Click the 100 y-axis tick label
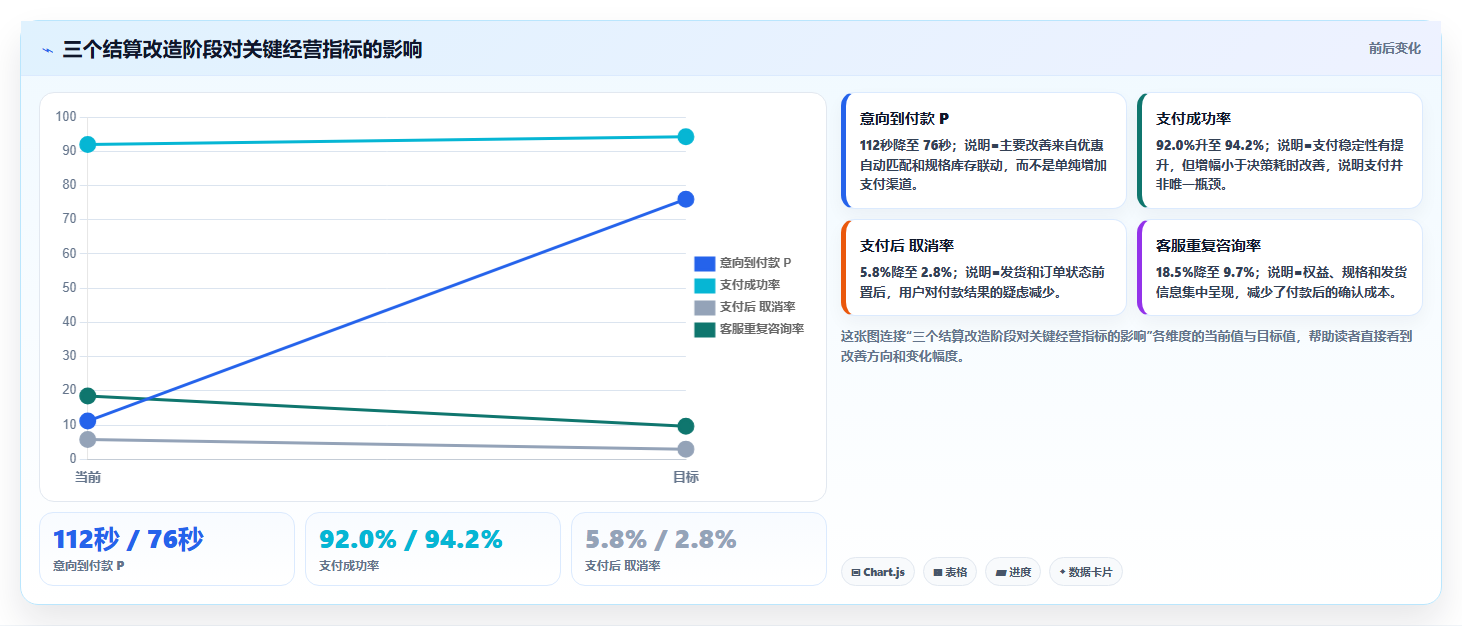This screenshot has width=1462, height=626. tap(66, 117)
